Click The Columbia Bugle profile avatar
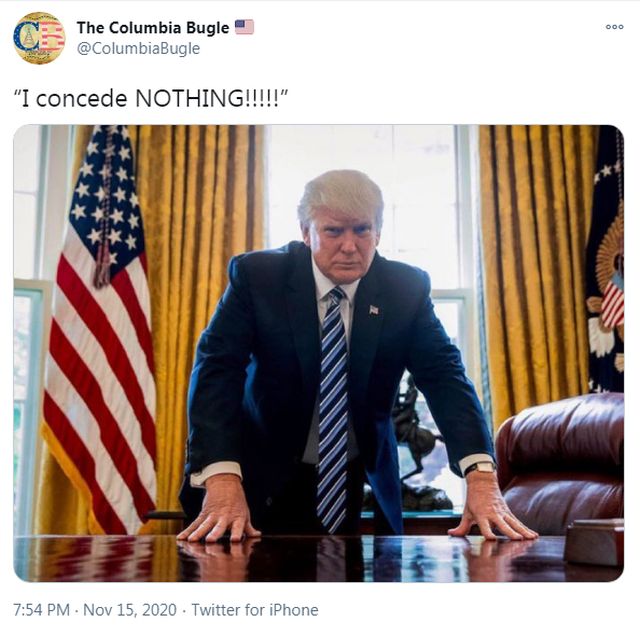Image resolution: width=640 pixels, height=636 pixels. click(39, 38)
